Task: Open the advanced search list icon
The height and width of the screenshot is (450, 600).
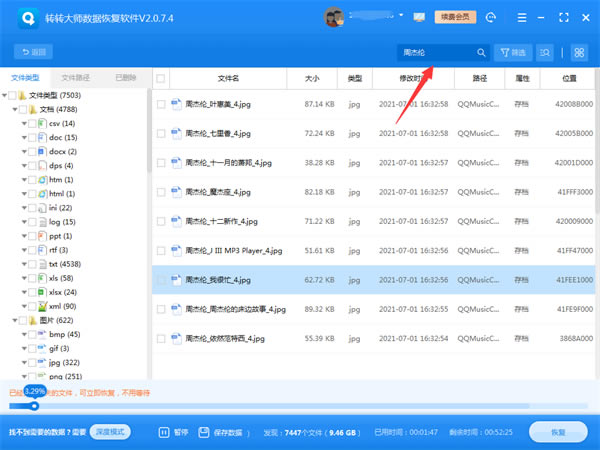Action: [x=545, y=52]
